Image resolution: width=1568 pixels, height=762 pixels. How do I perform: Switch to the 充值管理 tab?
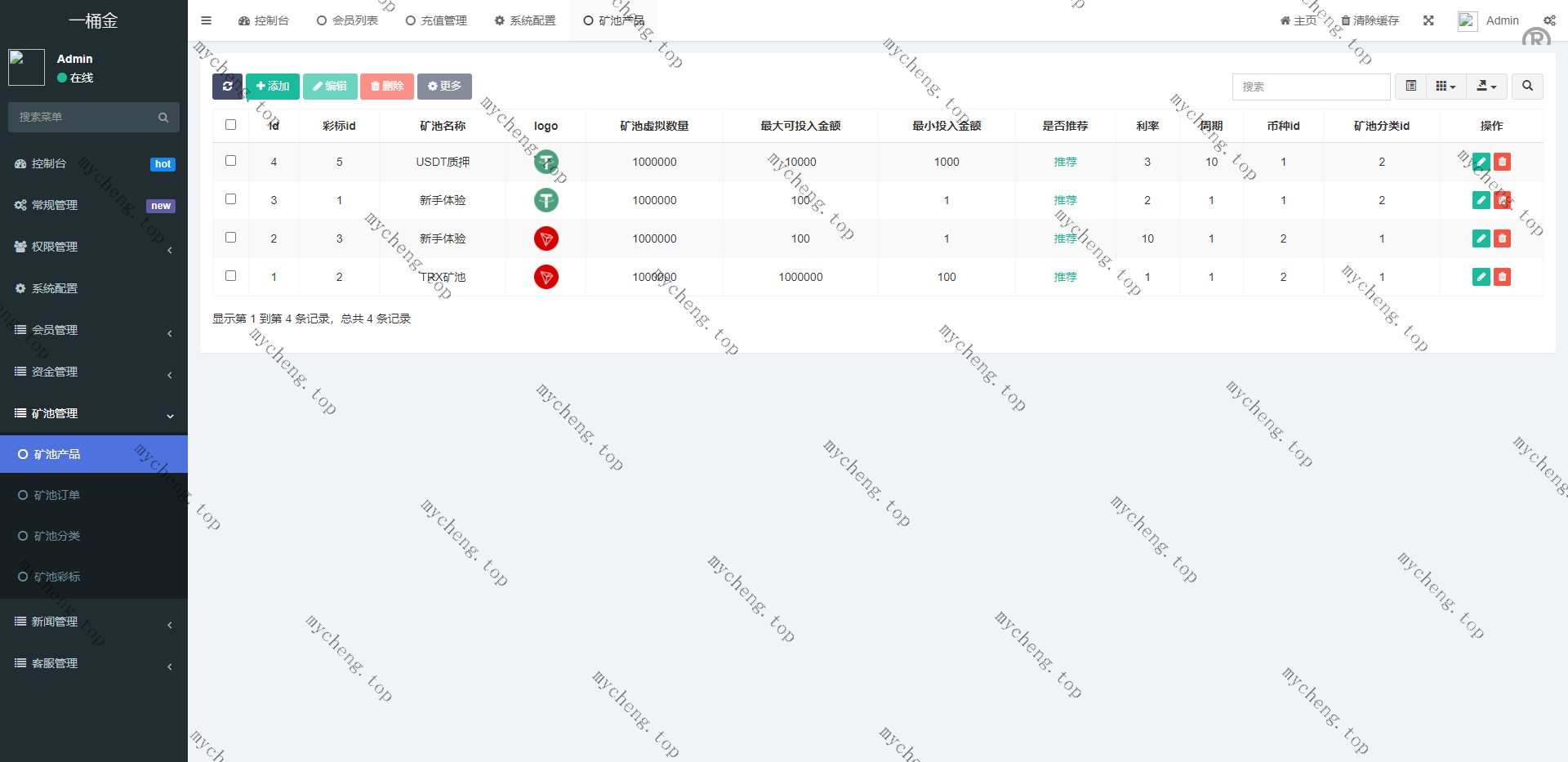coord(436,20)
